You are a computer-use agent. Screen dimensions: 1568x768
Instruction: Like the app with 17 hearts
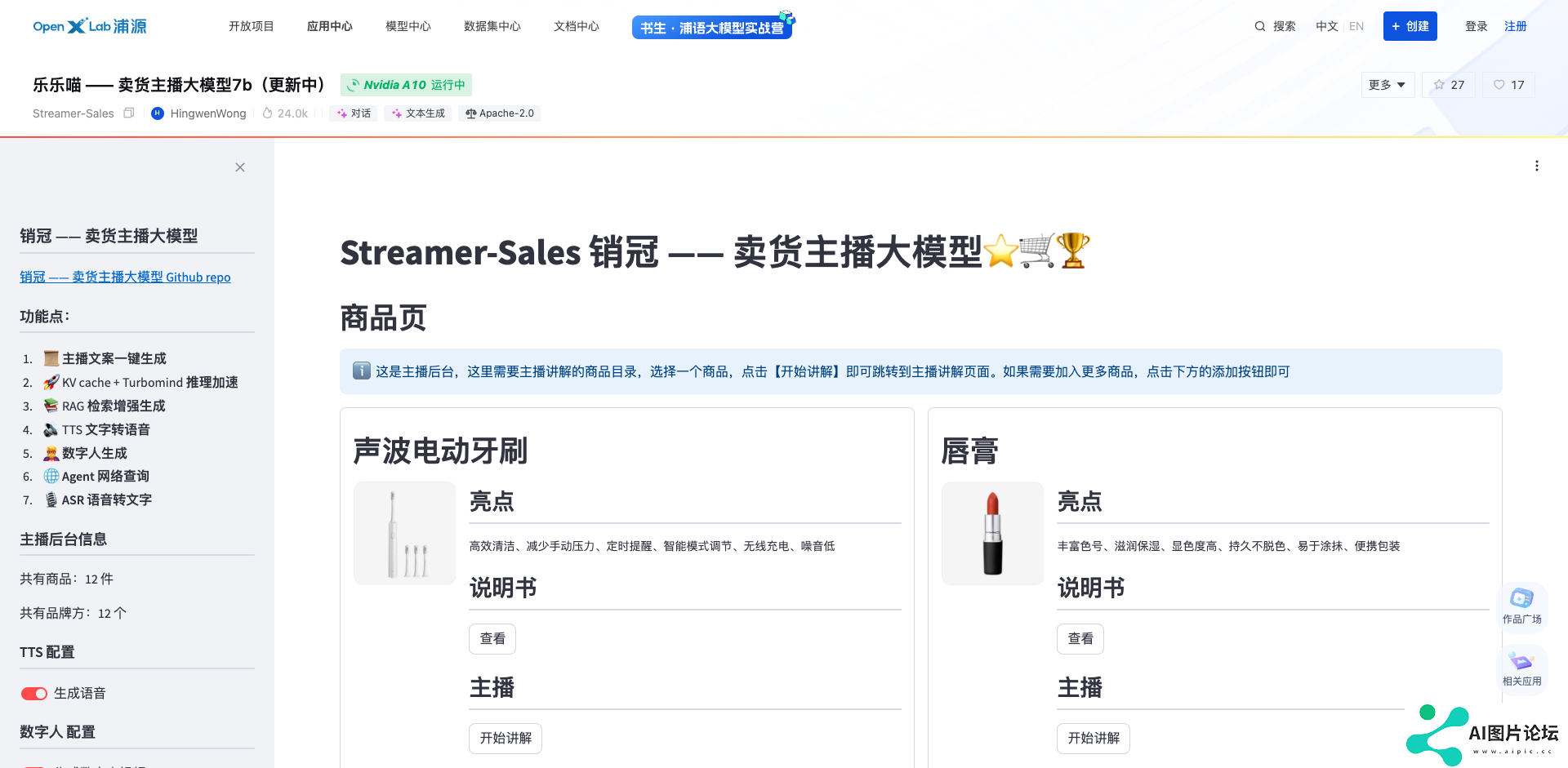click(1508, 85)
